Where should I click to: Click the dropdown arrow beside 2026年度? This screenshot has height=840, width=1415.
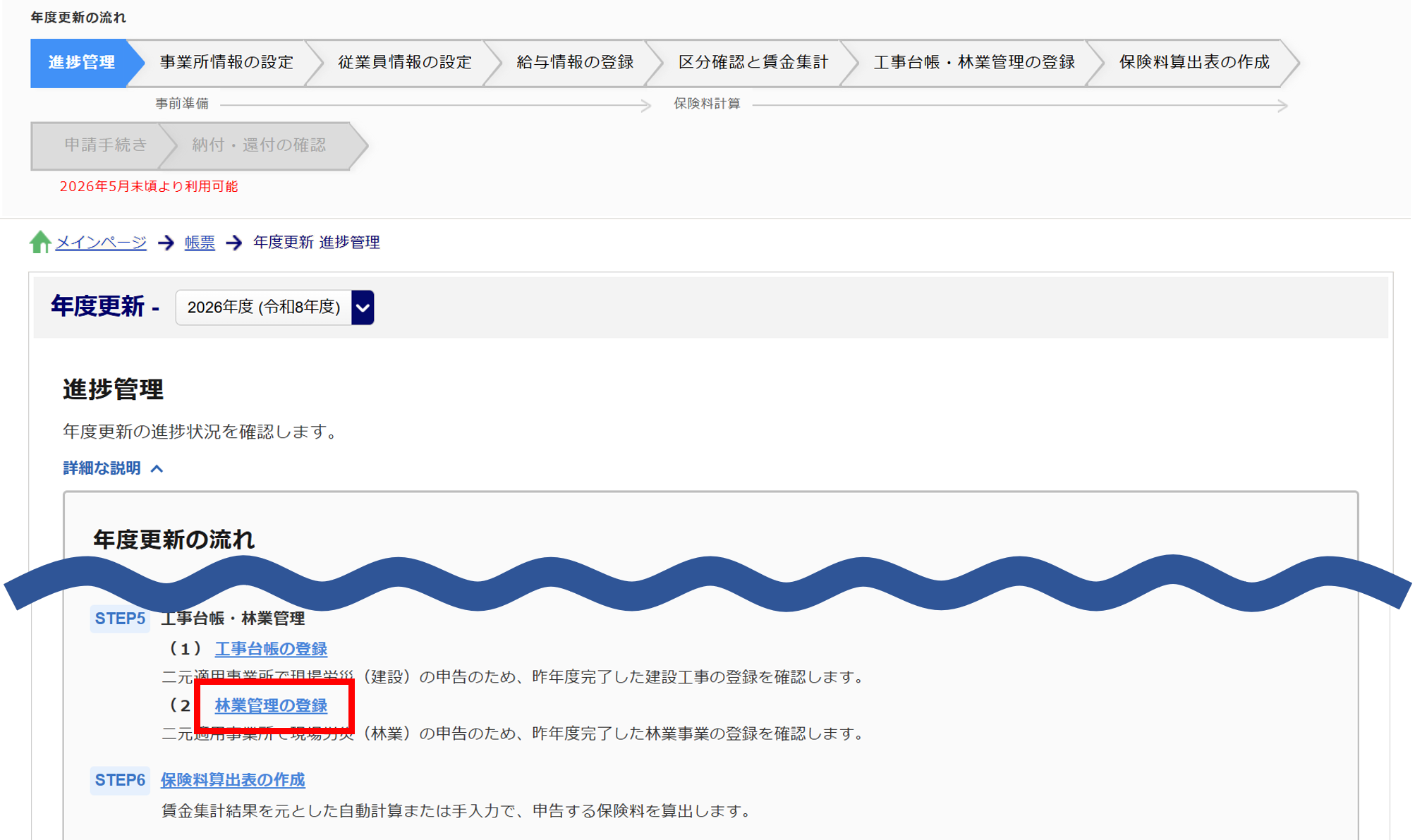coord(363,308)
